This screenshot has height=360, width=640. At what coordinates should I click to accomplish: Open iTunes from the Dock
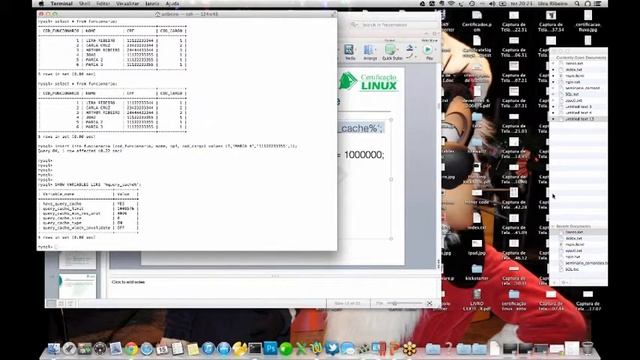tap(208, 349)
